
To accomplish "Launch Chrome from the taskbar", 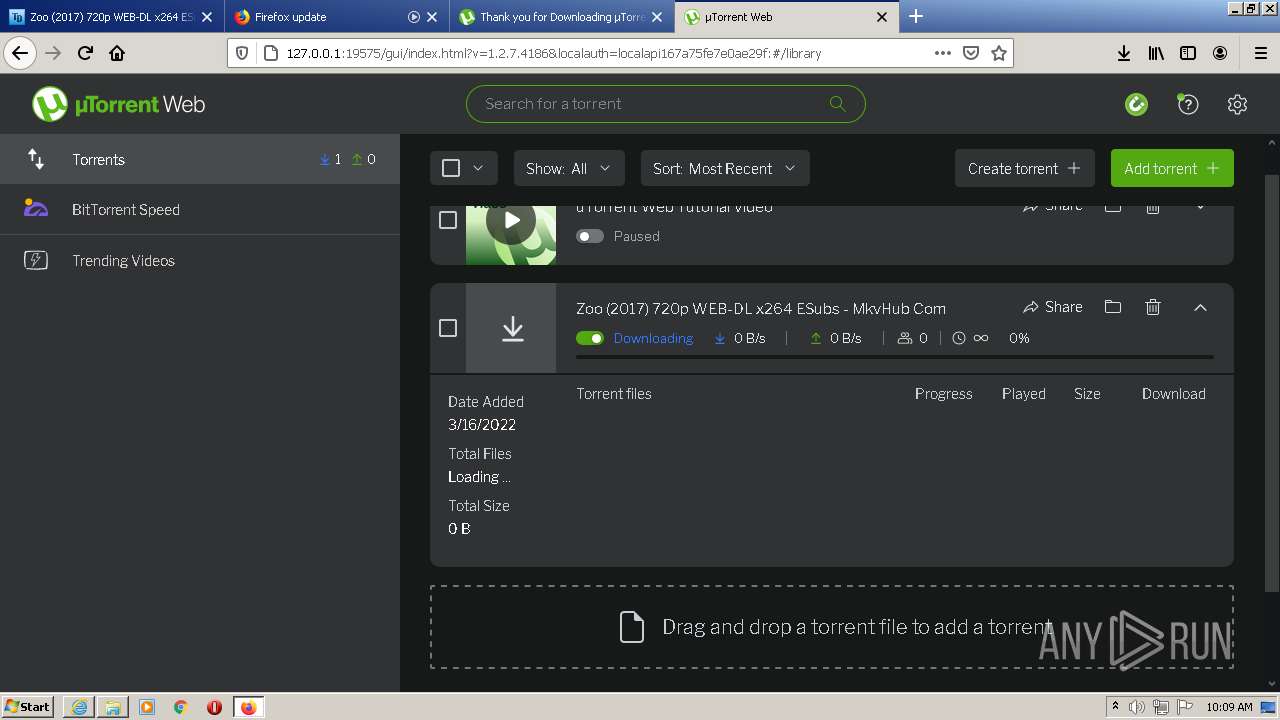I will pyautogui.click(x=181, y=707).
